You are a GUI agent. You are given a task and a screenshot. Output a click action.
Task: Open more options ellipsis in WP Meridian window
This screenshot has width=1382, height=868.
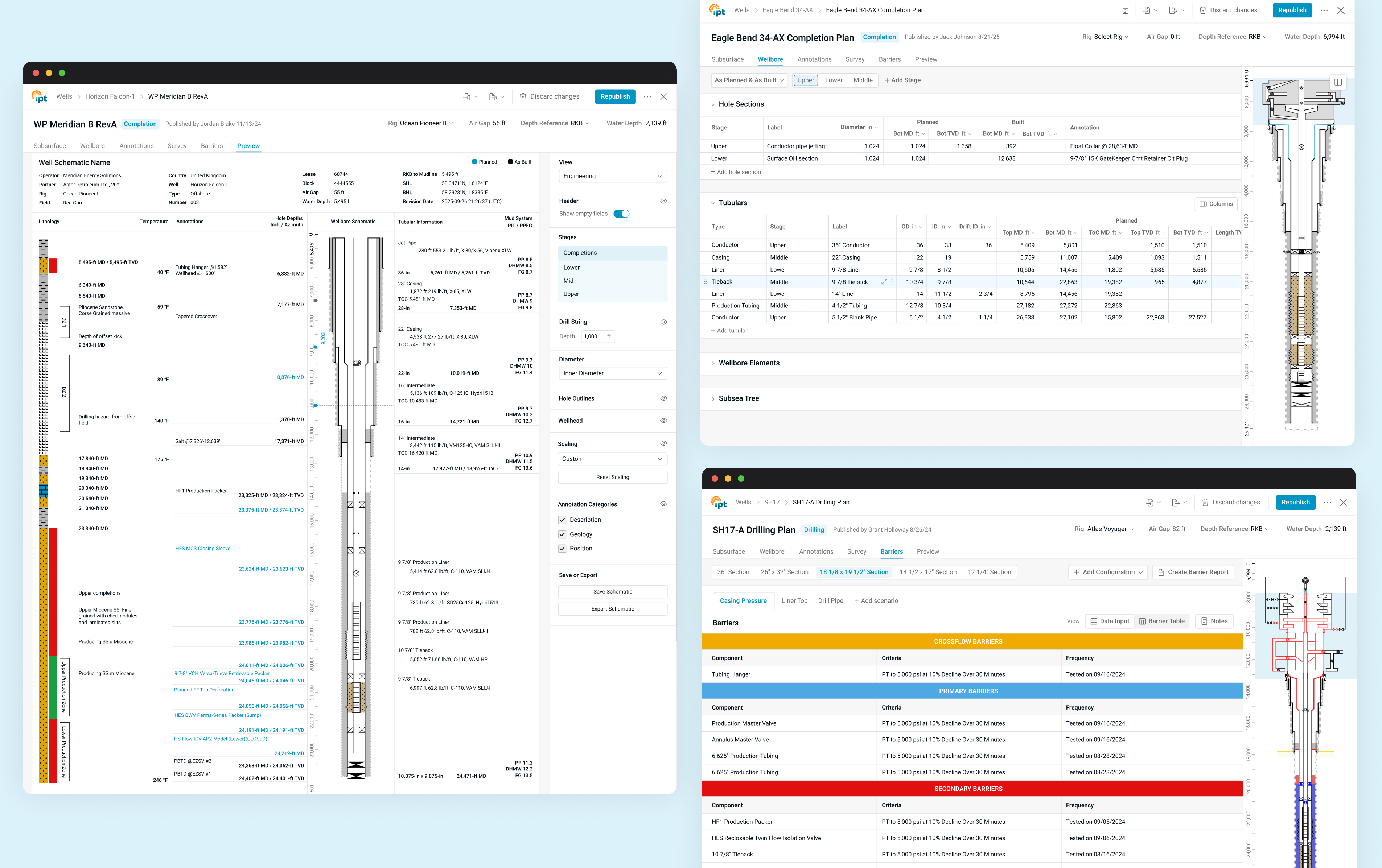pos(647,97)
